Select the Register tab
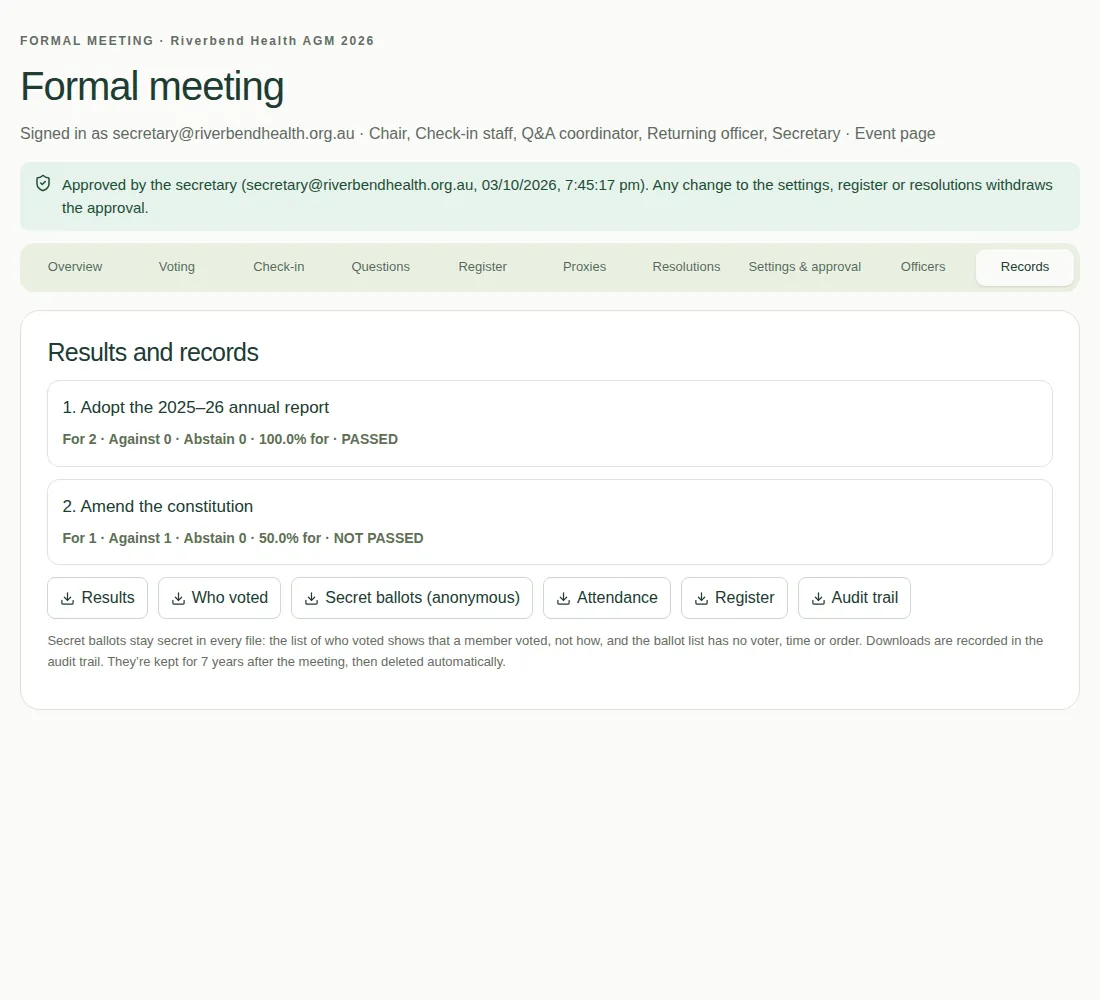Image resolution: width=1100 pixels, height=1000 pixels. coord(483,267)
